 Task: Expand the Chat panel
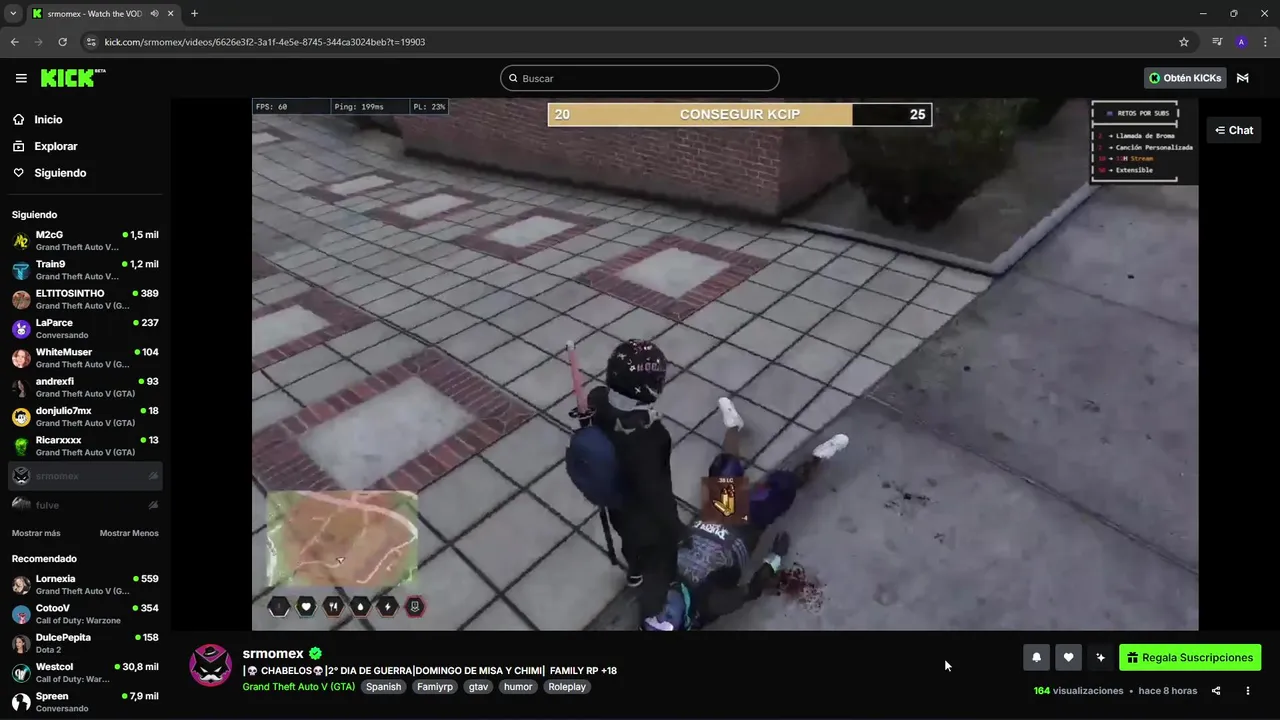[x=1234, y=130]
